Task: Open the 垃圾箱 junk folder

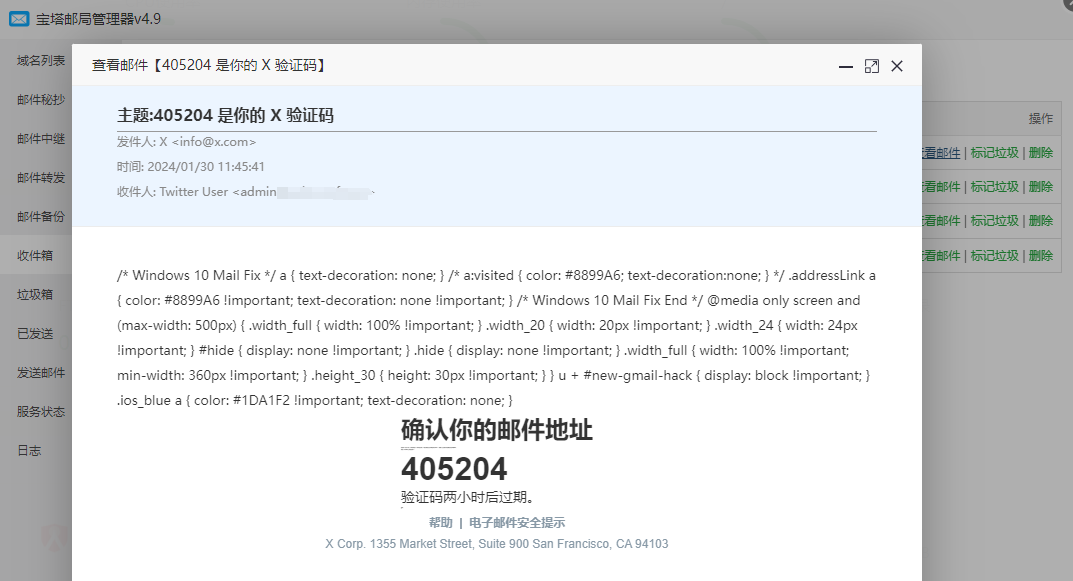Action: [35, 295]
